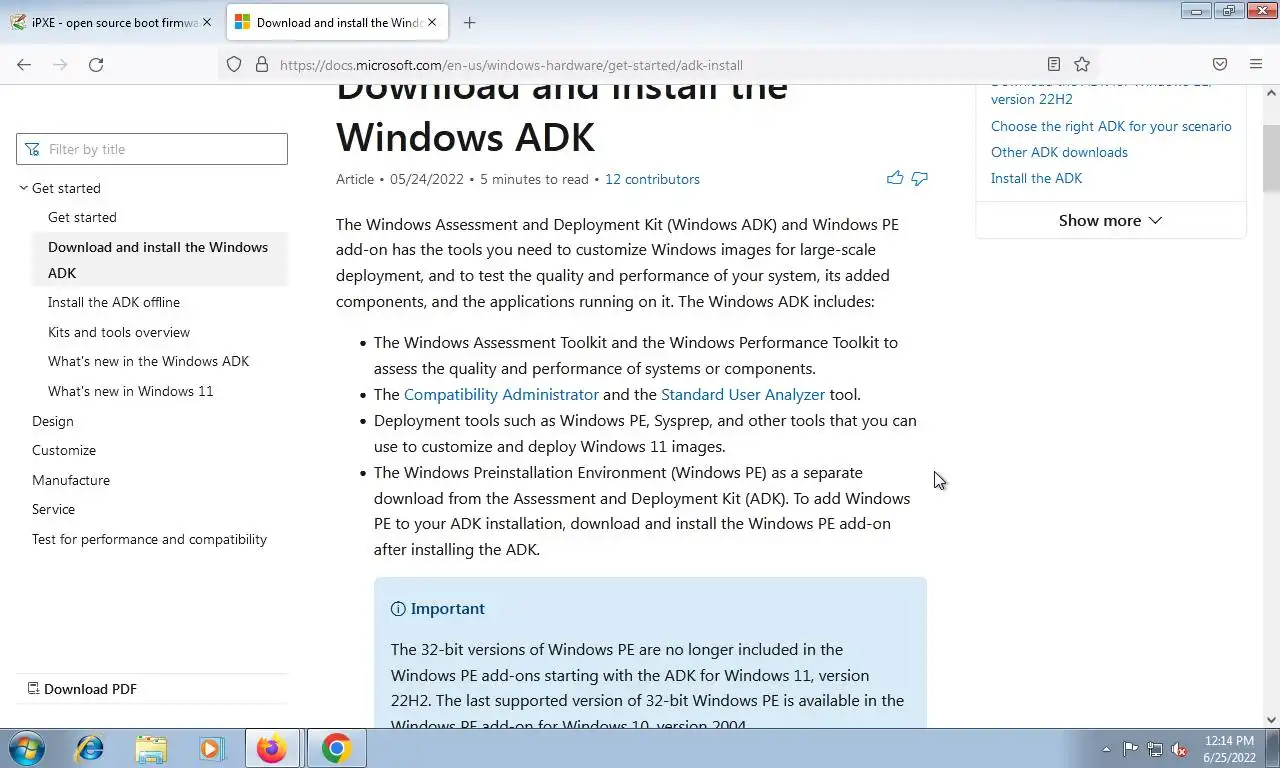The height and width of the screenshot is (768, 1280).
Task: Open the Customize section
Action: tap(64, 450)
